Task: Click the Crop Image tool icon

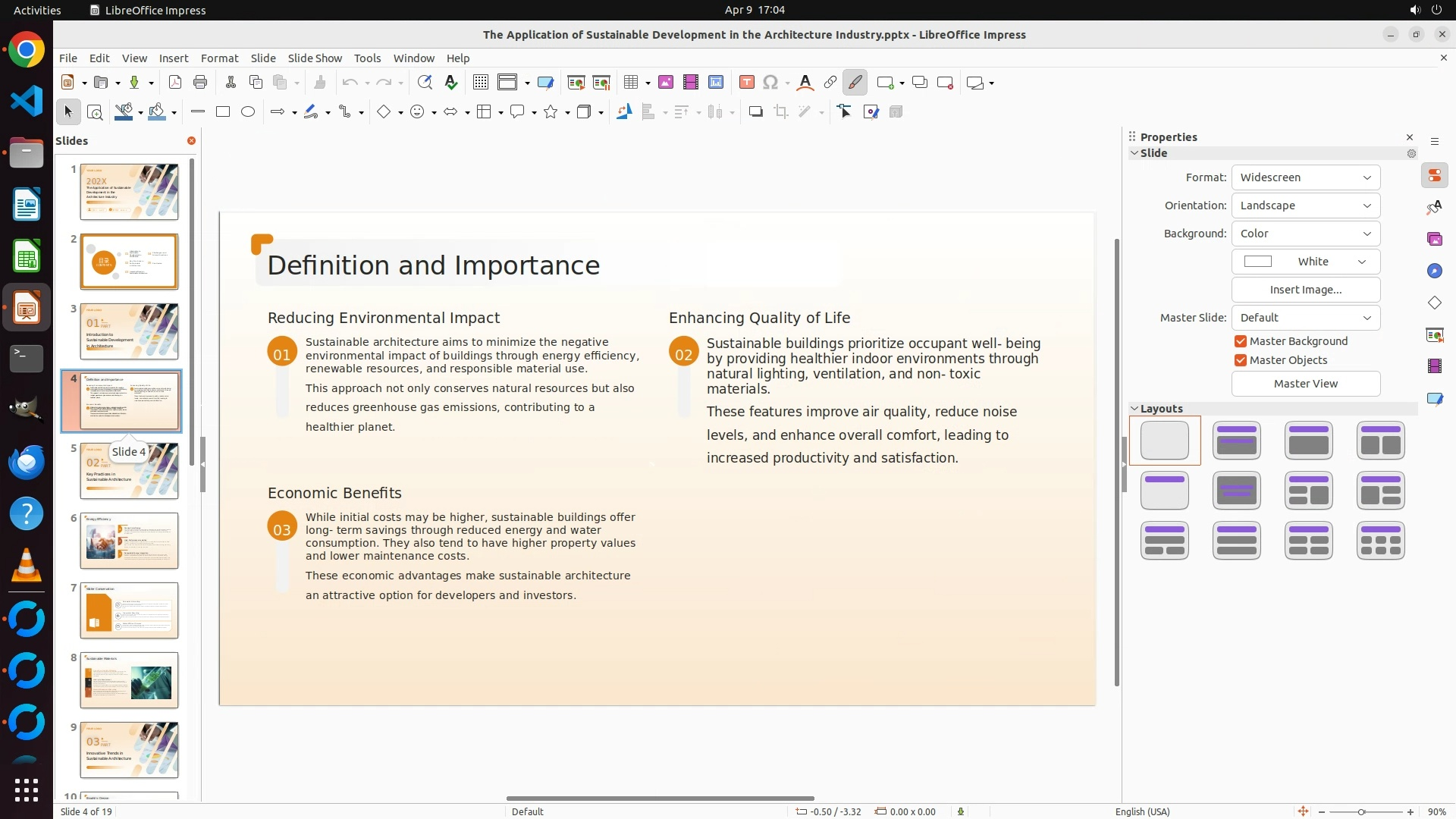Action: click(781, 112)
